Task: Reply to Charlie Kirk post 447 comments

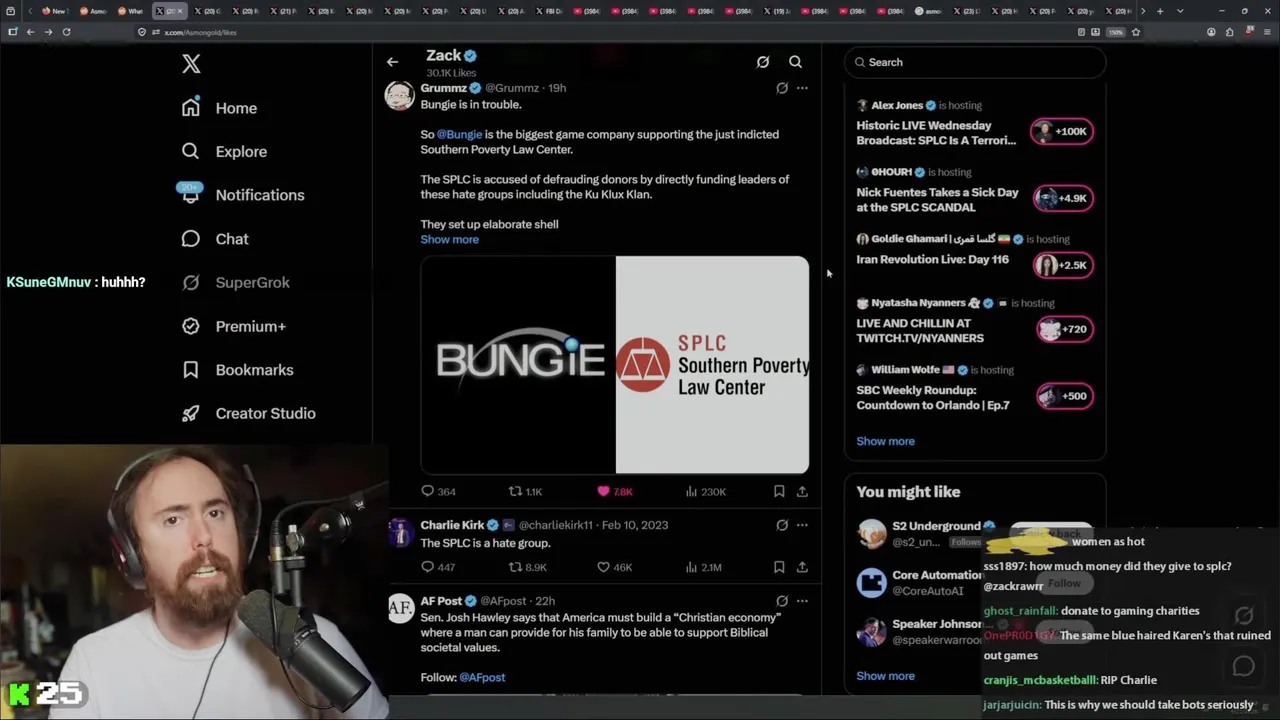Action: coord(438,567)
